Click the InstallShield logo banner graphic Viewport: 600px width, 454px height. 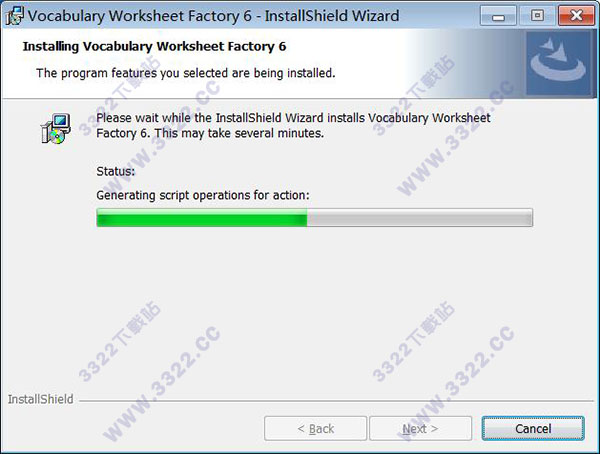tap(558, 63)
